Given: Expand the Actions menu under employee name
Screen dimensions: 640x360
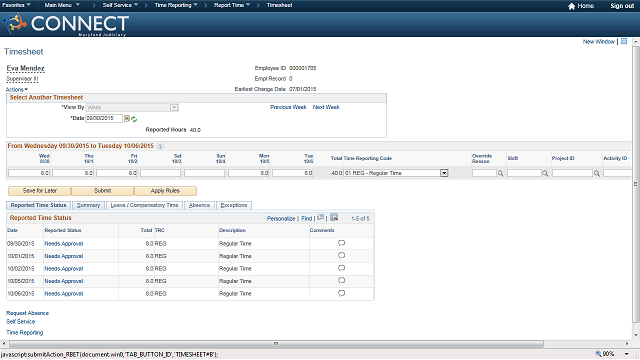Looking at the screenshot, I should pos(17,89).
